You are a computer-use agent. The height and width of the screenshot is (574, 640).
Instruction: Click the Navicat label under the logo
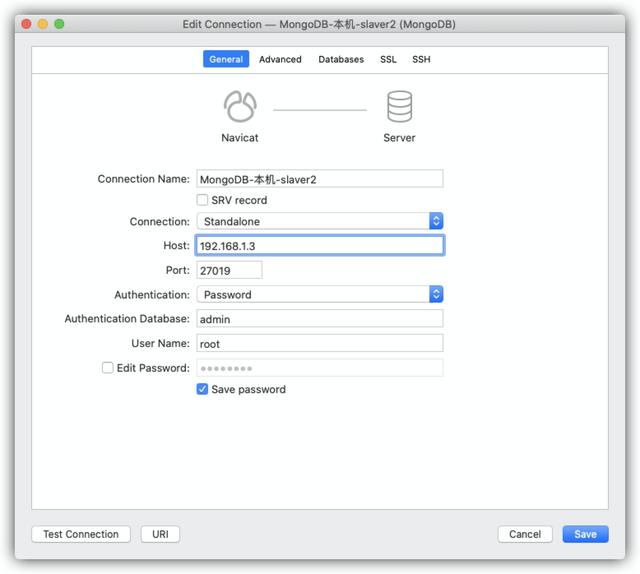(240, 138)
